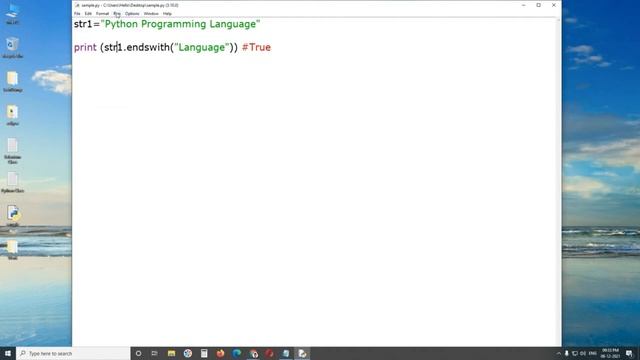Click the Recycle Bin desktop icon
Screen dimensions: 640x360
12,47
